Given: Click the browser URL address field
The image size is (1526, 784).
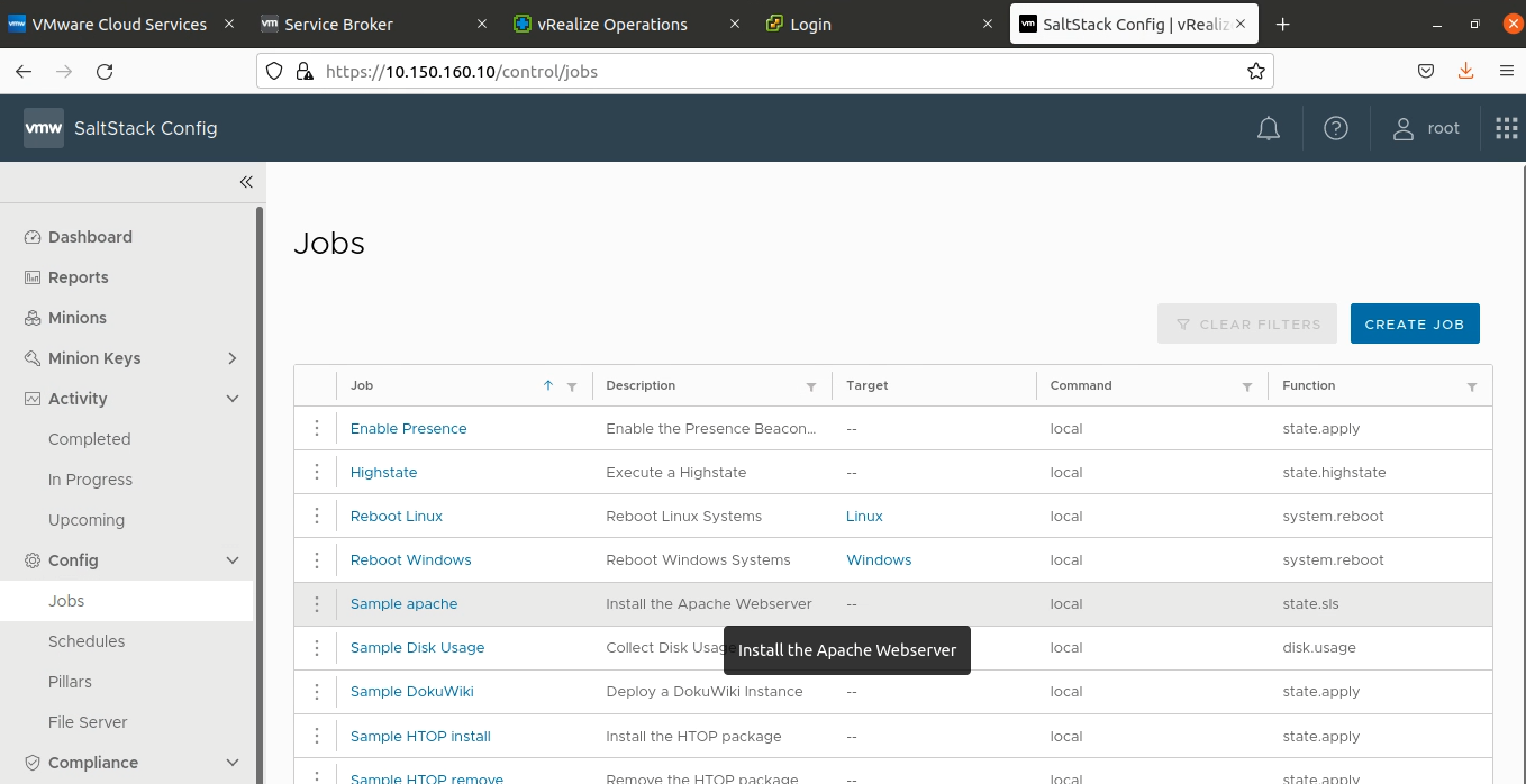Looking at the screenshot, I should pos(770,71).
